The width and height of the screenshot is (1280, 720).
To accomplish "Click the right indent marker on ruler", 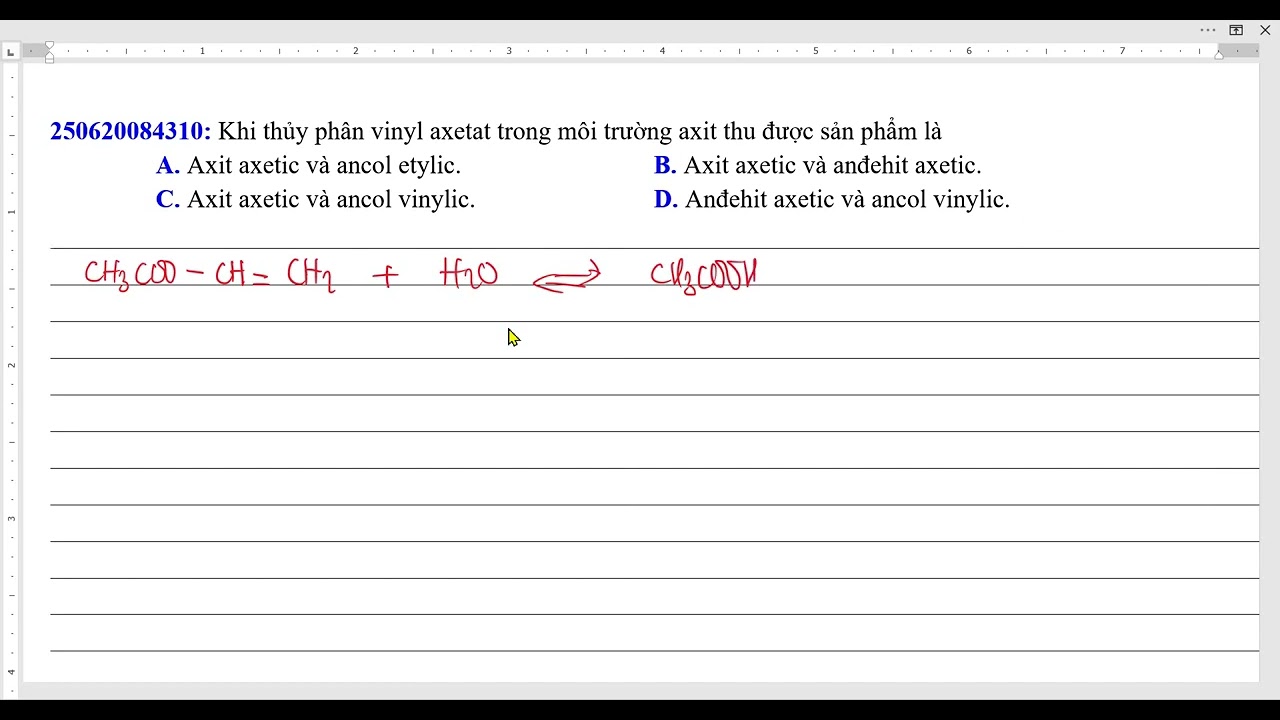I will point(1218,54).
